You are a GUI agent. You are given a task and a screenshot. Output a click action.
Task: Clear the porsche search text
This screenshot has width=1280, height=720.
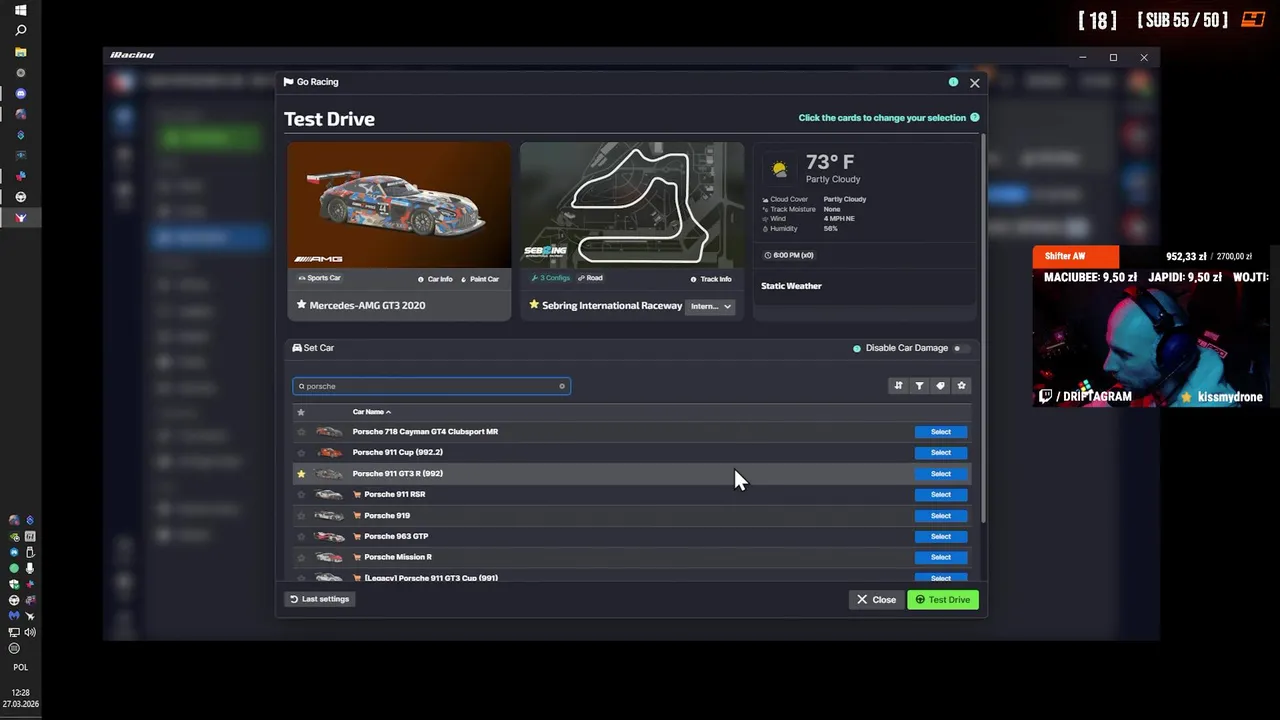[x=562, y=386]
